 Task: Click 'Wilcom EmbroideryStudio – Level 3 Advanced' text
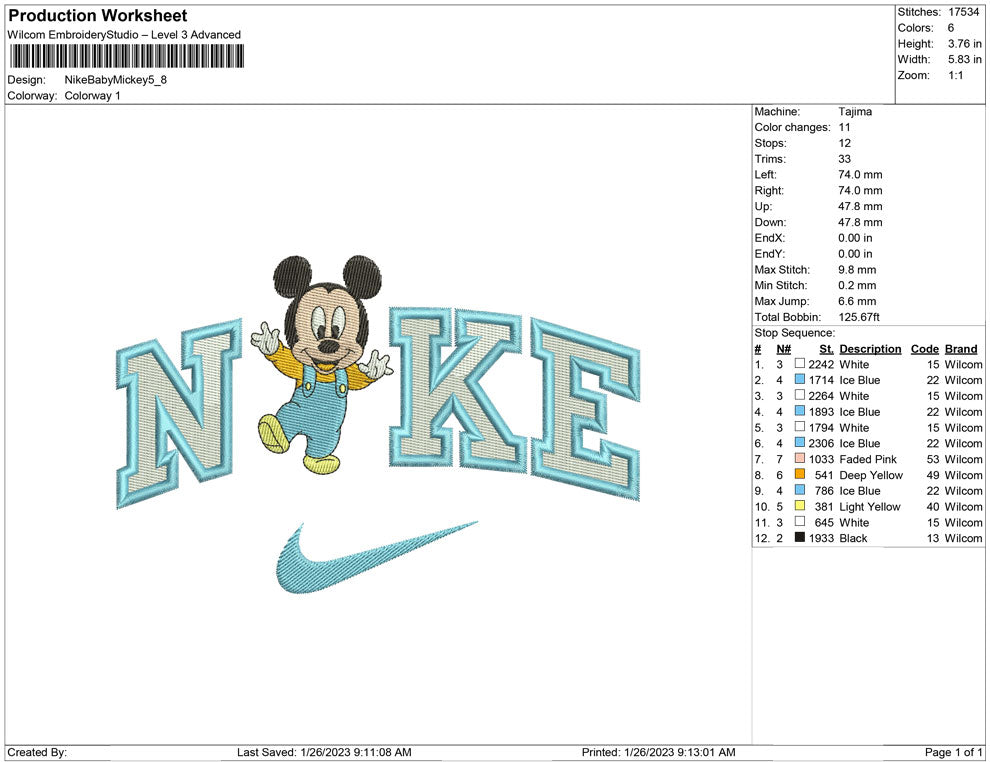(124, 35)
